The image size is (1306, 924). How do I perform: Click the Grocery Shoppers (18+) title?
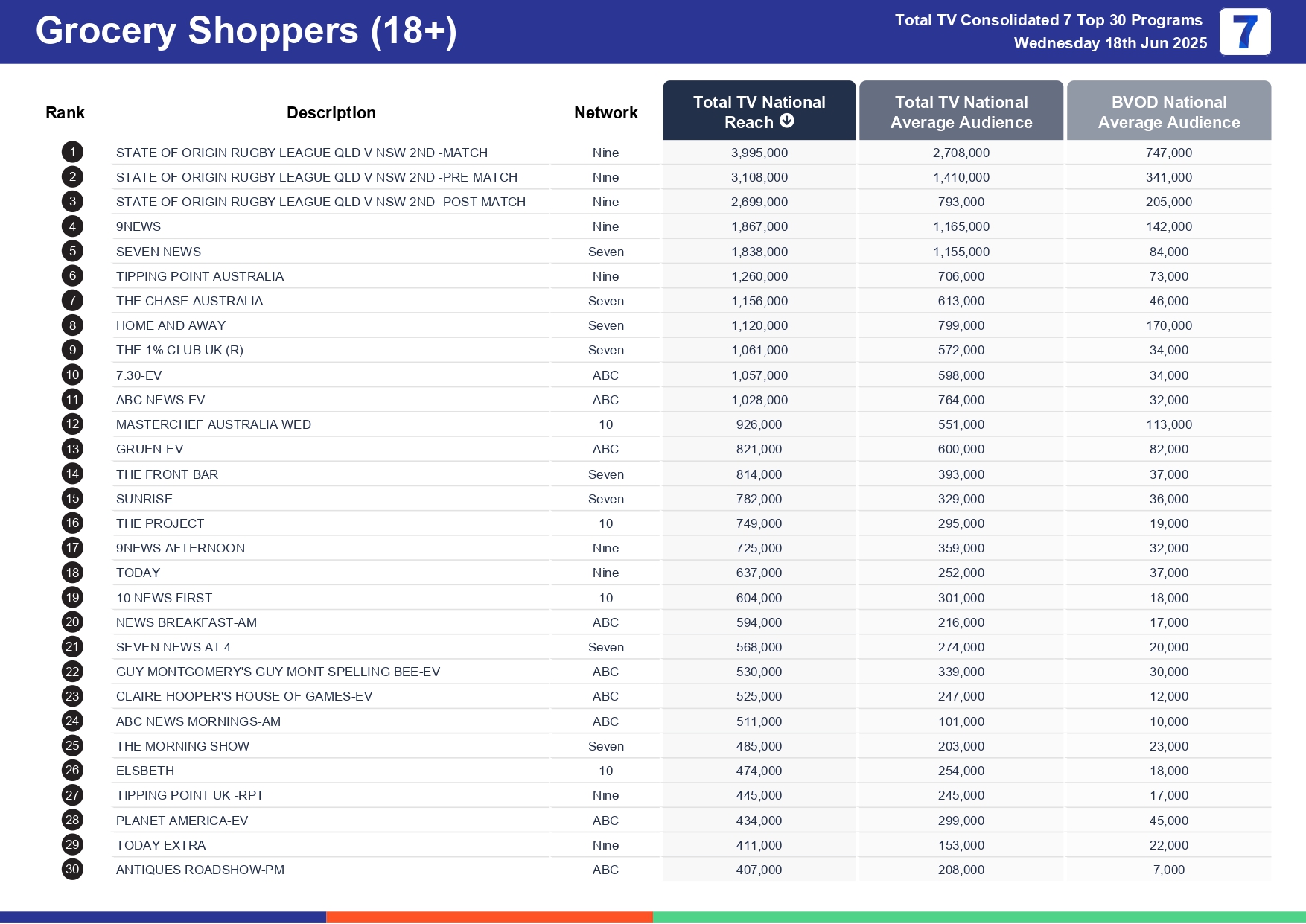246,31
